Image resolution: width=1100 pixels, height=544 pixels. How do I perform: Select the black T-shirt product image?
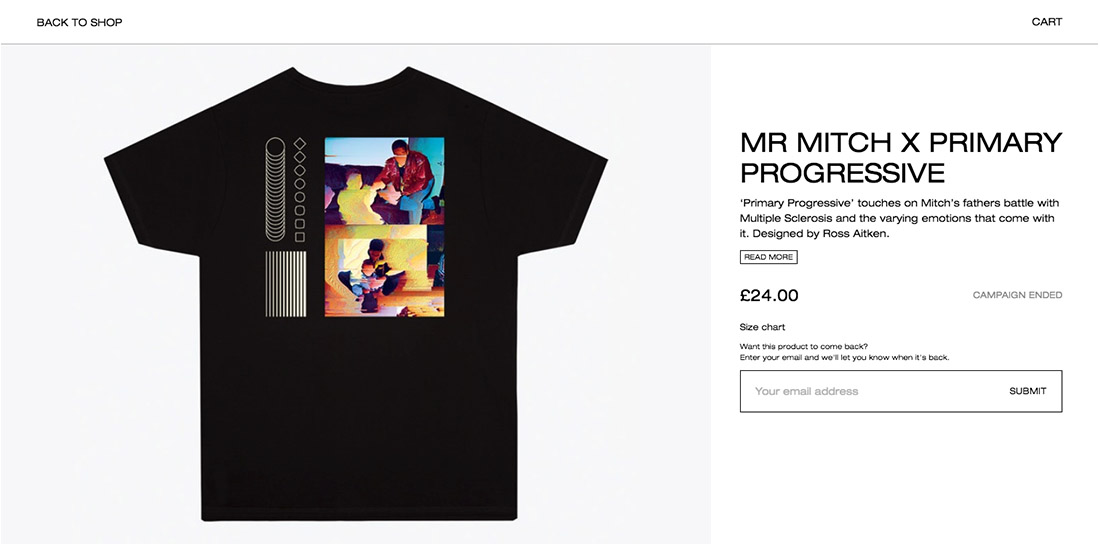click(356, 293)
